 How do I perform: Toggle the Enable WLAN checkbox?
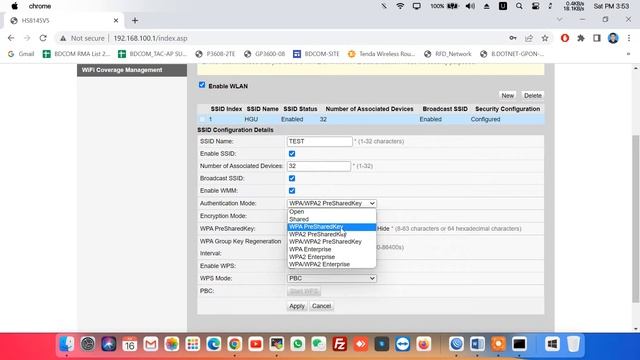point(202,85)
